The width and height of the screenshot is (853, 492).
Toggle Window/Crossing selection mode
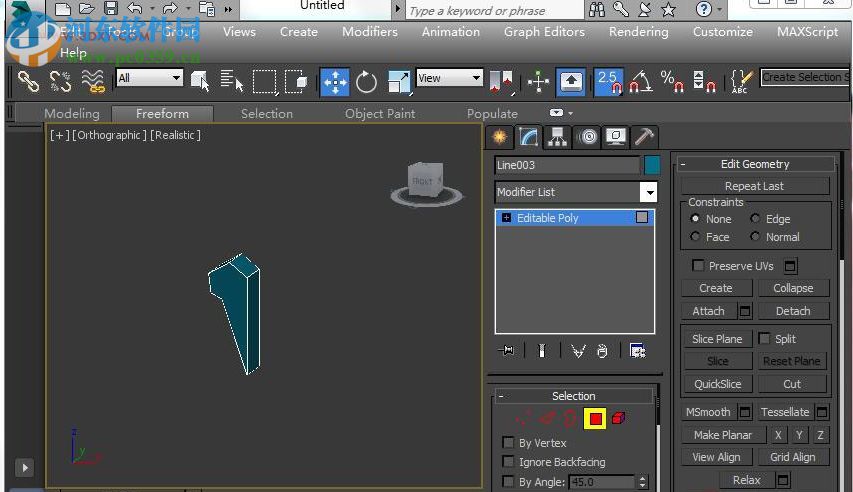pos(296,82)
